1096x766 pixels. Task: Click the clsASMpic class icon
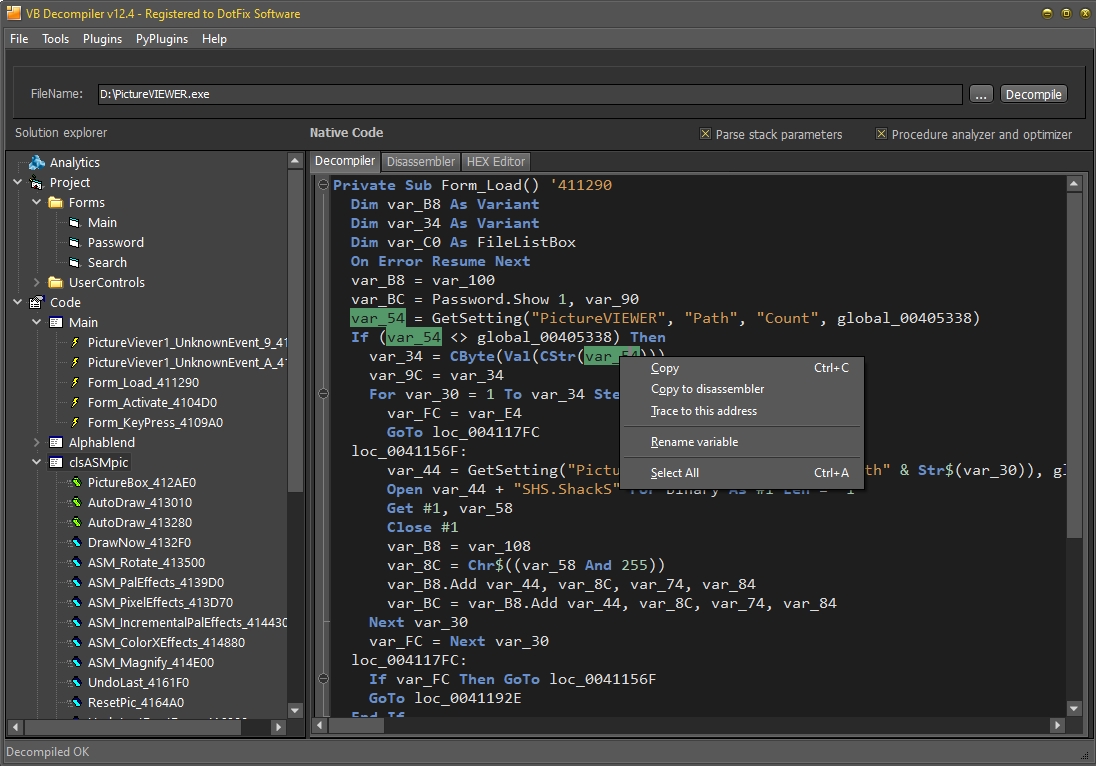[x=56, y=463]
